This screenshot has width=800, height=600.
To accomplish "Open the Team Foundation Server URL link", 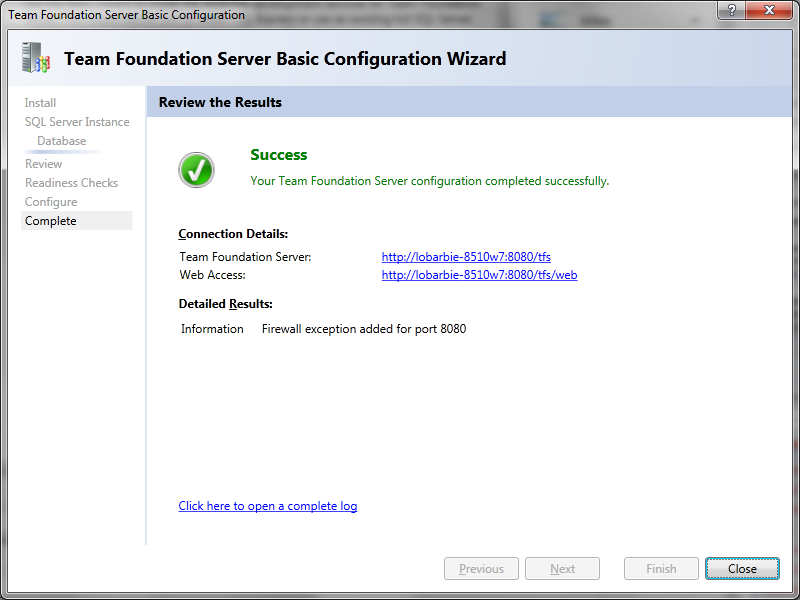I will [x=466, y=257].
